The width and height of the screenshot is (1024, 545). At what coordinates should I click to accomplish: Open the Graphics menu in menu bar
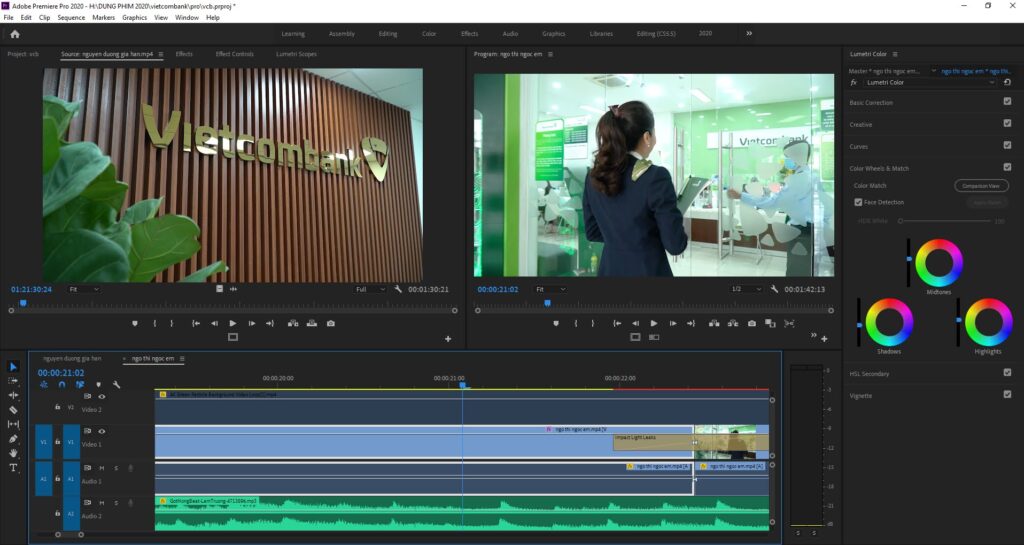(x=135, y=18)
